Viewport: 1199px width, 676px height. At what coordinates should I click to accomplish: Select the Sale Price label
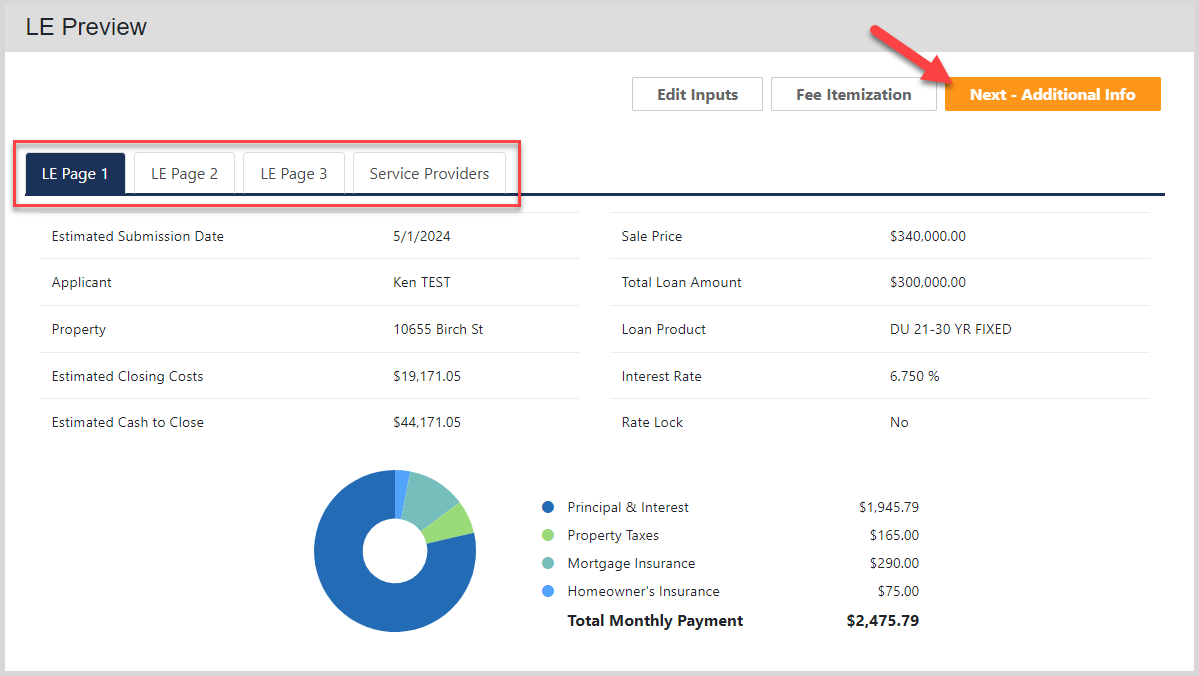tap(651, 236)
